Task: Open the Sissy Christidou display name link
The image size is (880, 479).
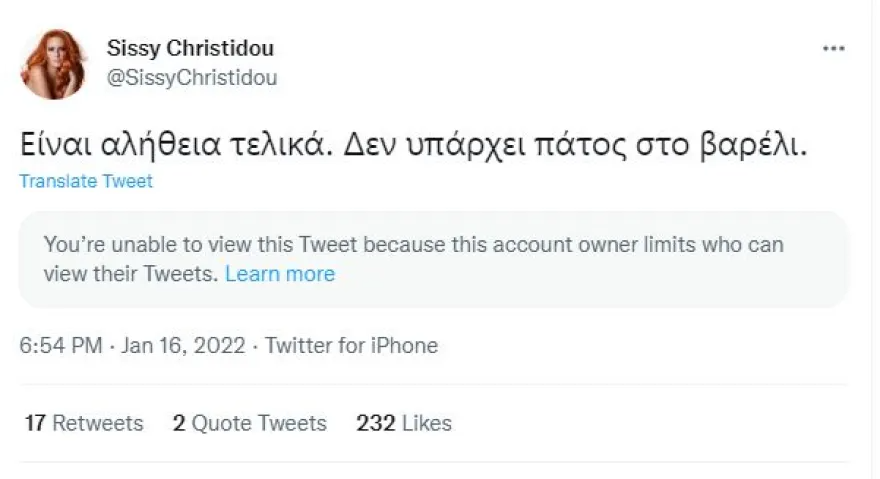Action: [x=190, y=48]
